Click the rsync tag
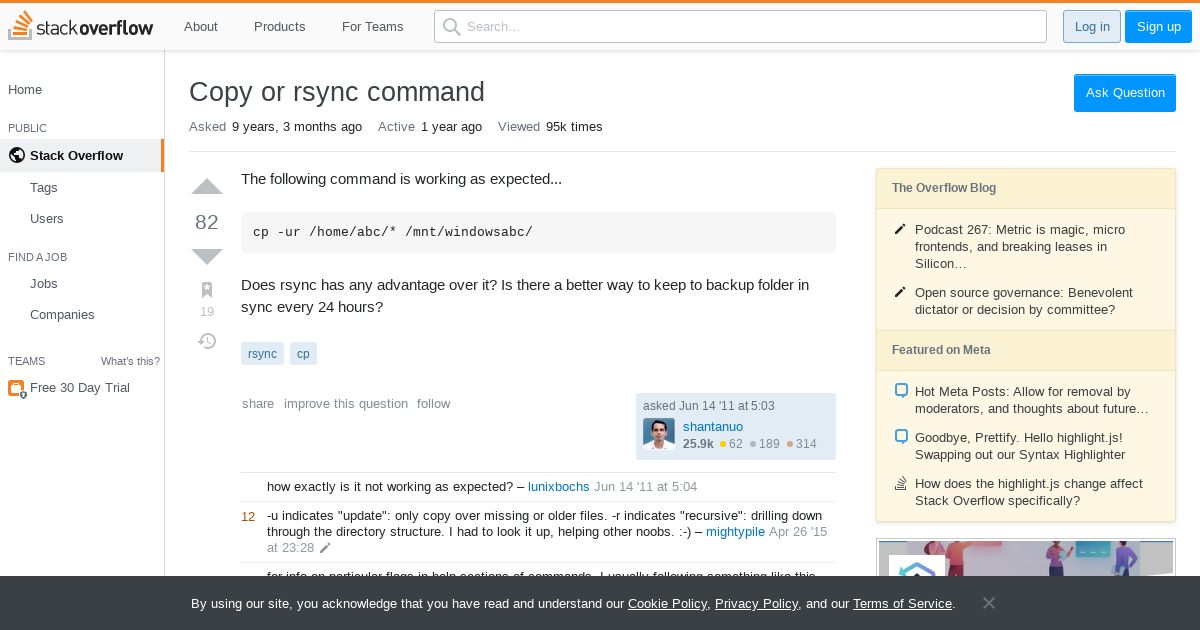 click(262, 353)
